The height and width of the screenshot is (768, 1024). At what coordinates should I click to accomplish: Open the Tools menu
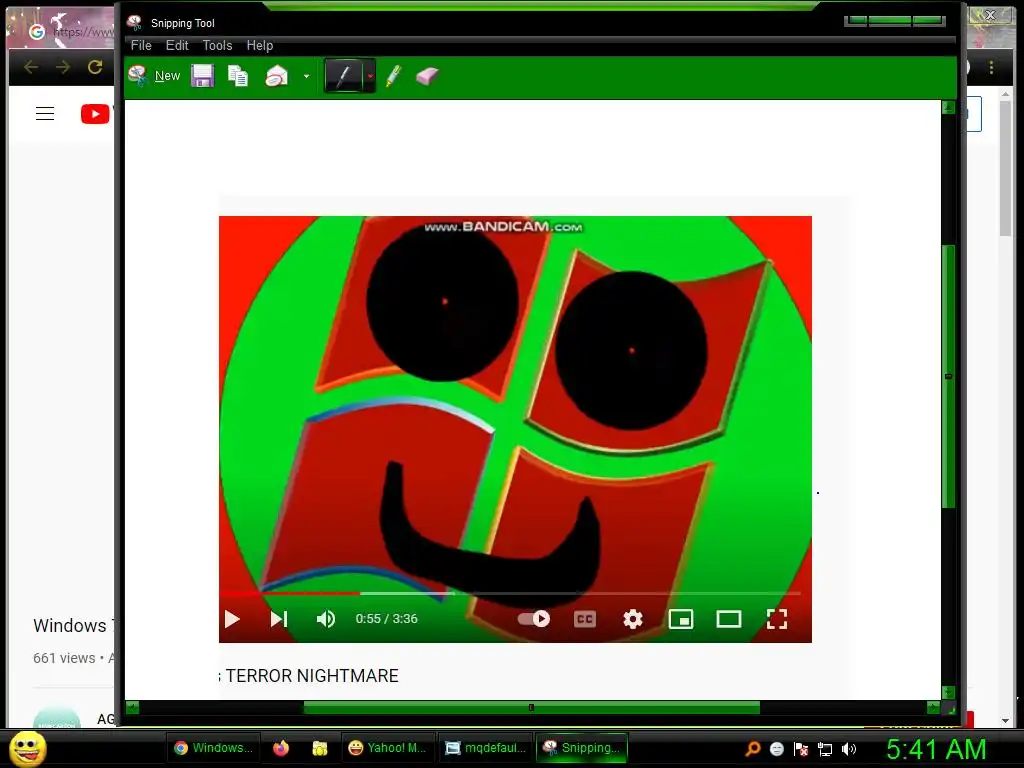(217, 46)
